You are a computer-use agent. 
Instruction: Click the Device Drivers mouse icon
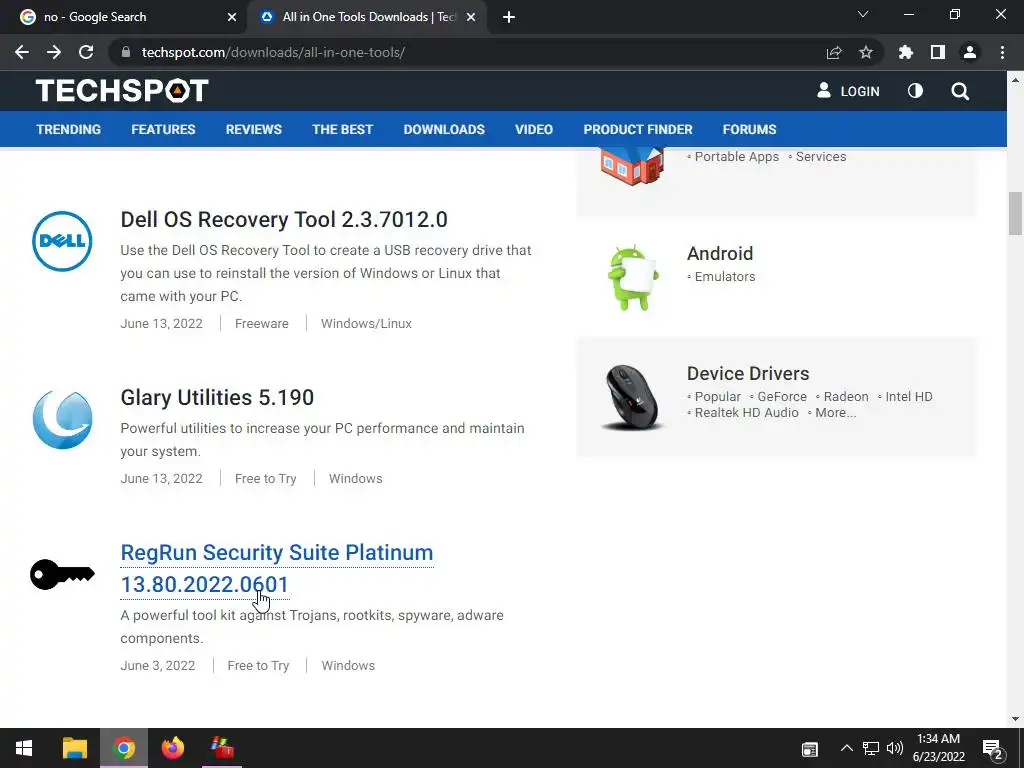pos(631,397)
